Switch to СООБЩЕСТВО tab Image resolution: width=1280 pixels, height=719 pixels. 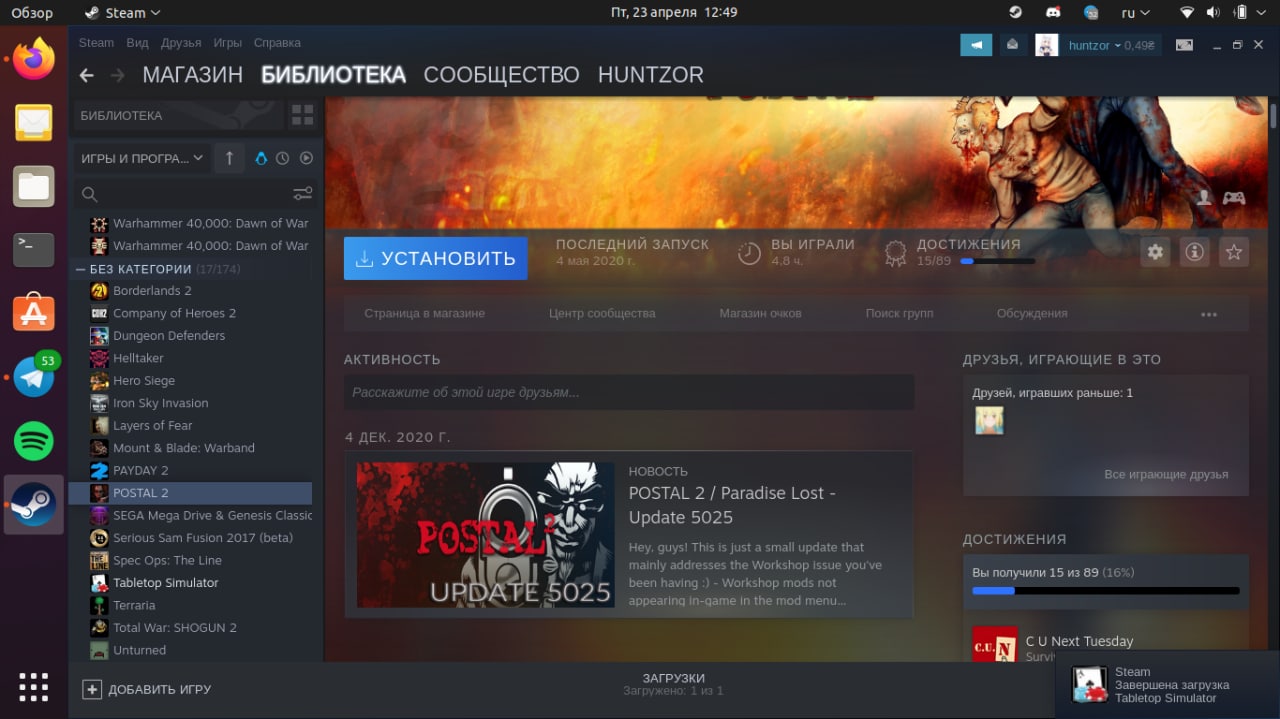pyautogui.click(x=501, y=75)
